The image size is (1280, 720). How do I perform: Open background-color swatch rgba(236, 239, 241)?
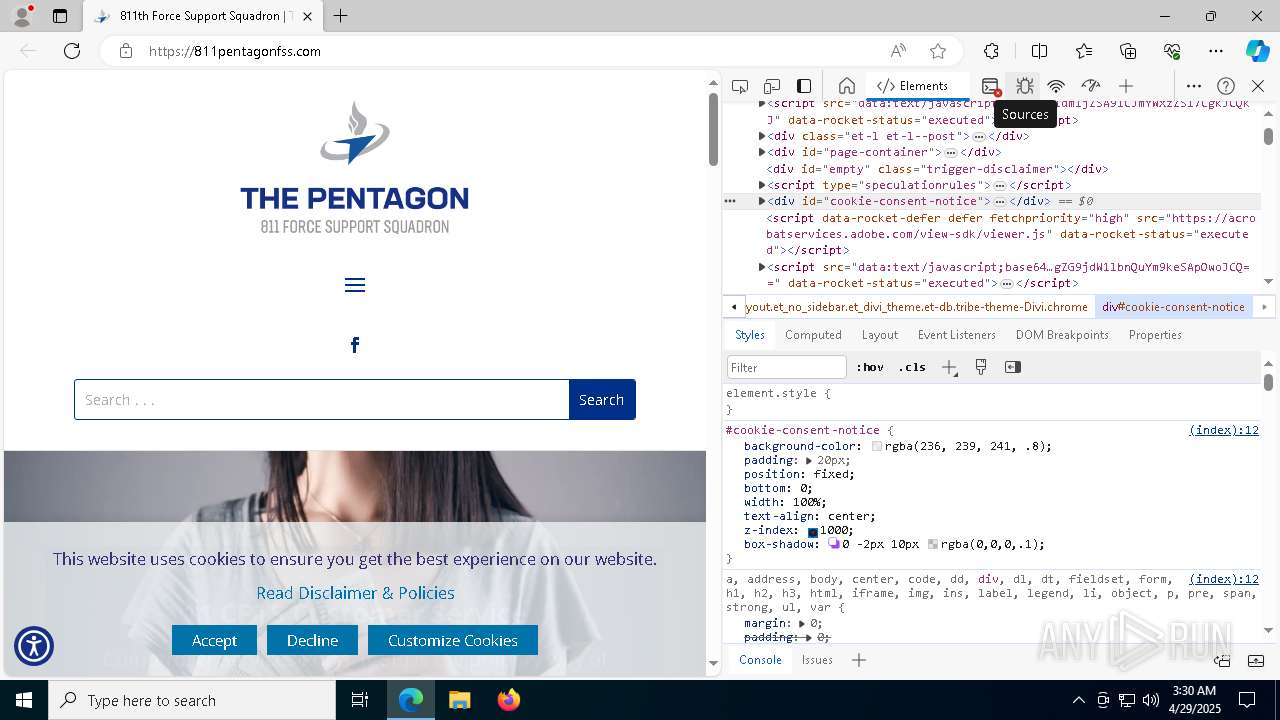(877, 447)
